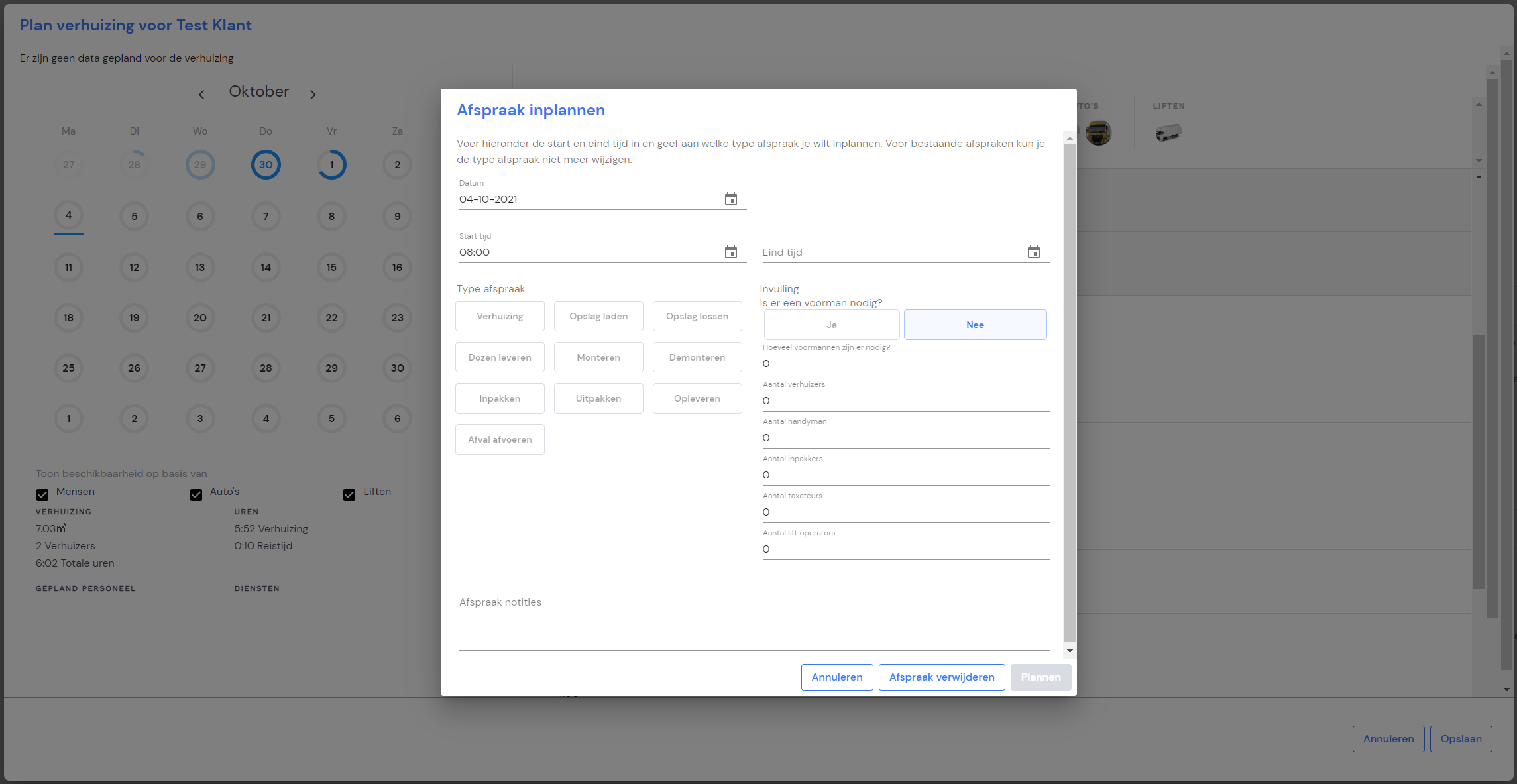The image size is (1517, 784).
Task: Select October 19 in the calendar
Action: pyautogui.click(x=135, y=317)
